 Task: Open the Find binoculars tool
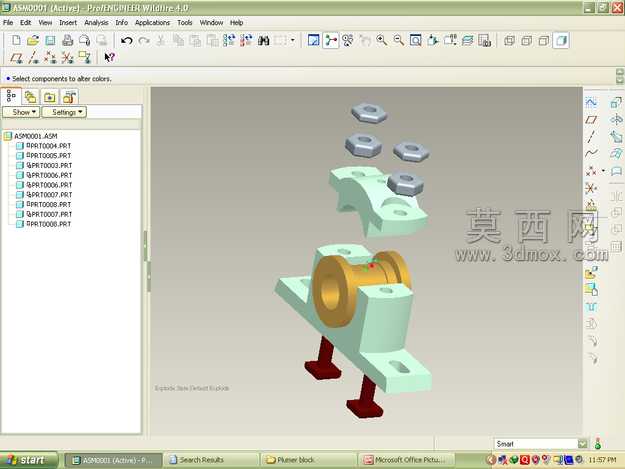click(x=263, y=41)
